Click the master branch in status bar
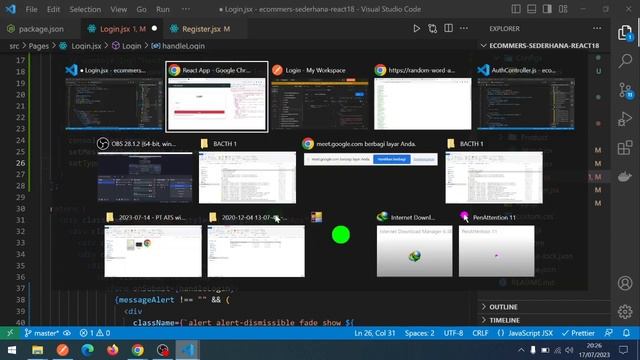Image resolution: width=640 pixels, height=360 pixels. coord(42,333)
